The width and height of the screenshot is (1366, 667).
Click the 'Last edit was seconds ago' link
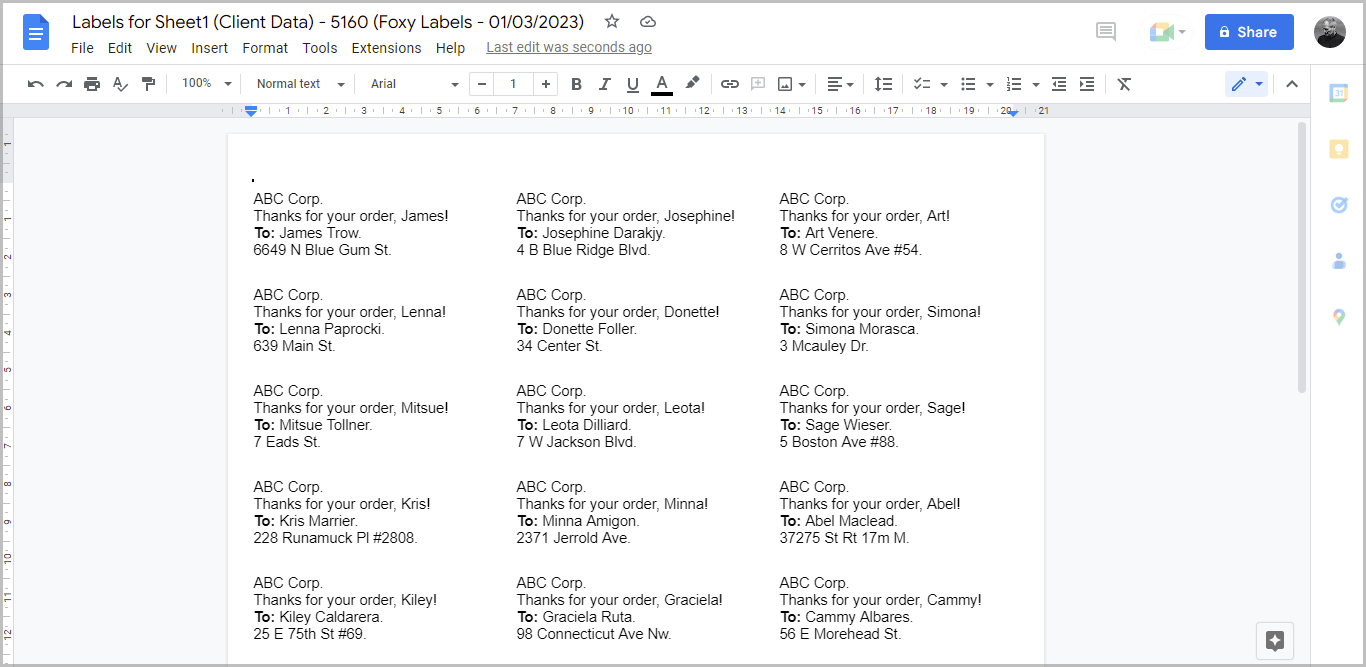568,47
